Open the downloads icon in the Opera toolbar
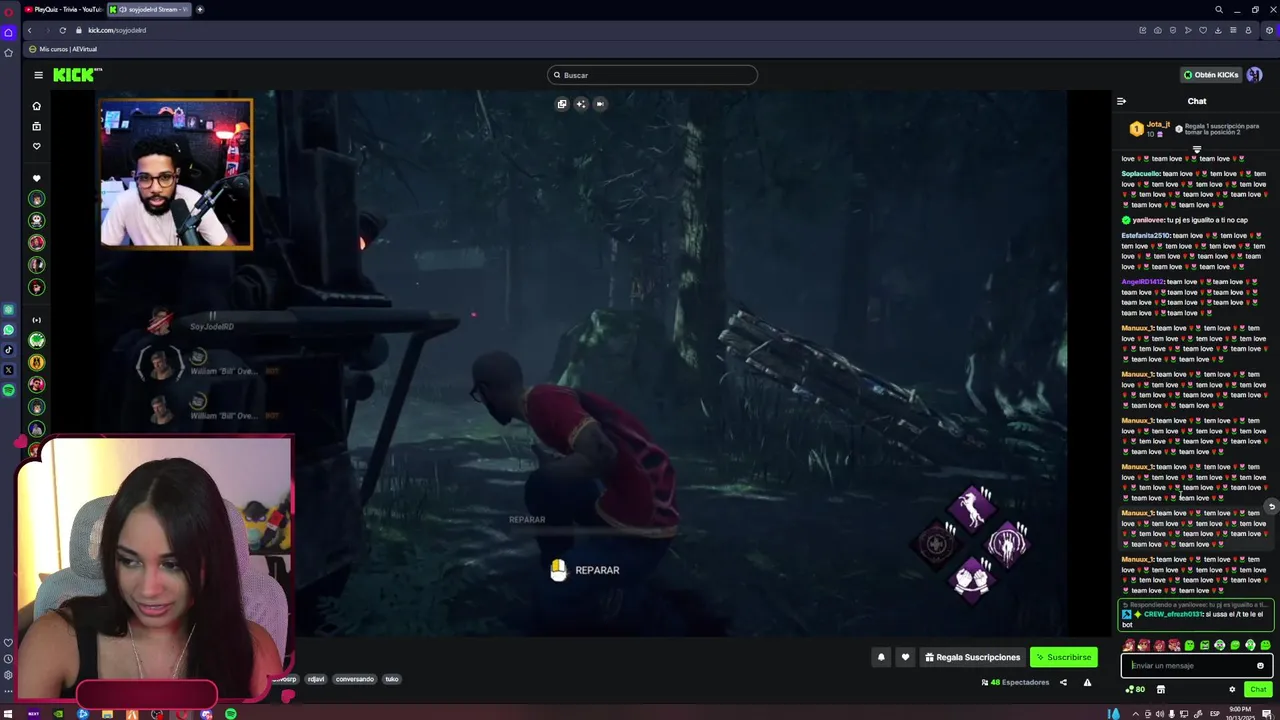 click(x=1218, y=30)
